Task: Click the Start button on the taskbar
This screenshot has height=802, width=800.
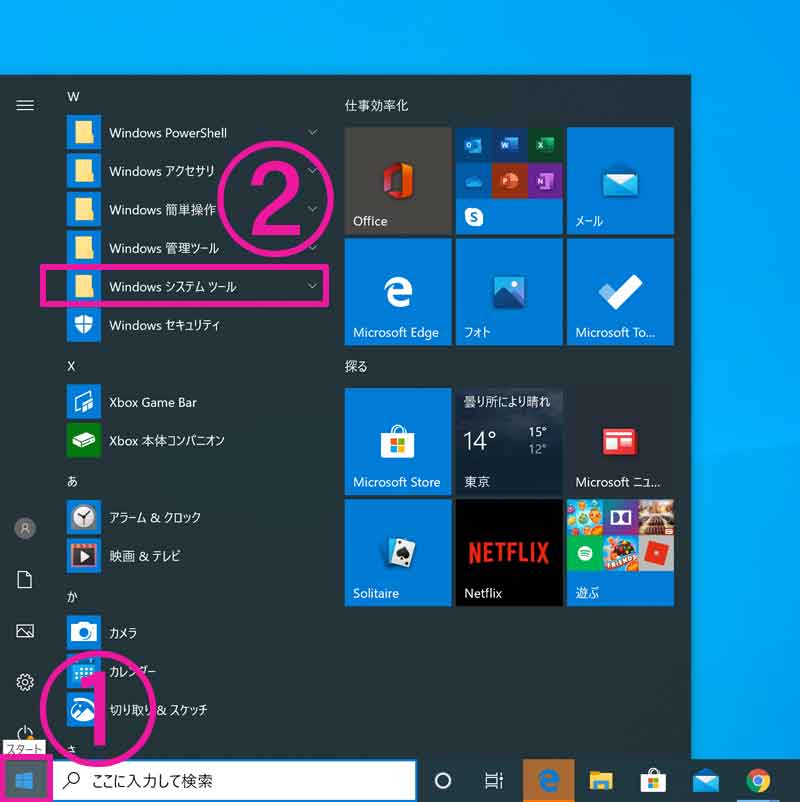Action: point(24,780)
